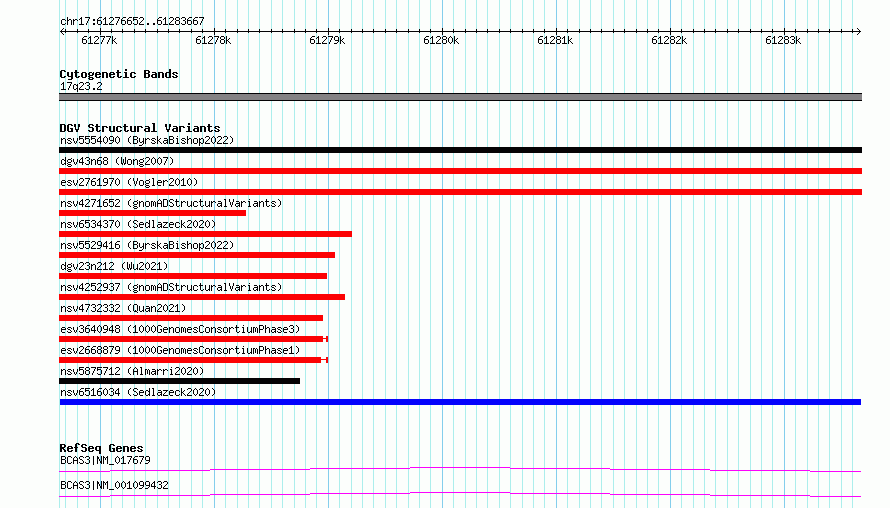Image resolution: width=890 pixels, height=508 pixels.
Task: Open nsv4271652 (gnomADStructuralVariants) label
Action: [171, 203]
